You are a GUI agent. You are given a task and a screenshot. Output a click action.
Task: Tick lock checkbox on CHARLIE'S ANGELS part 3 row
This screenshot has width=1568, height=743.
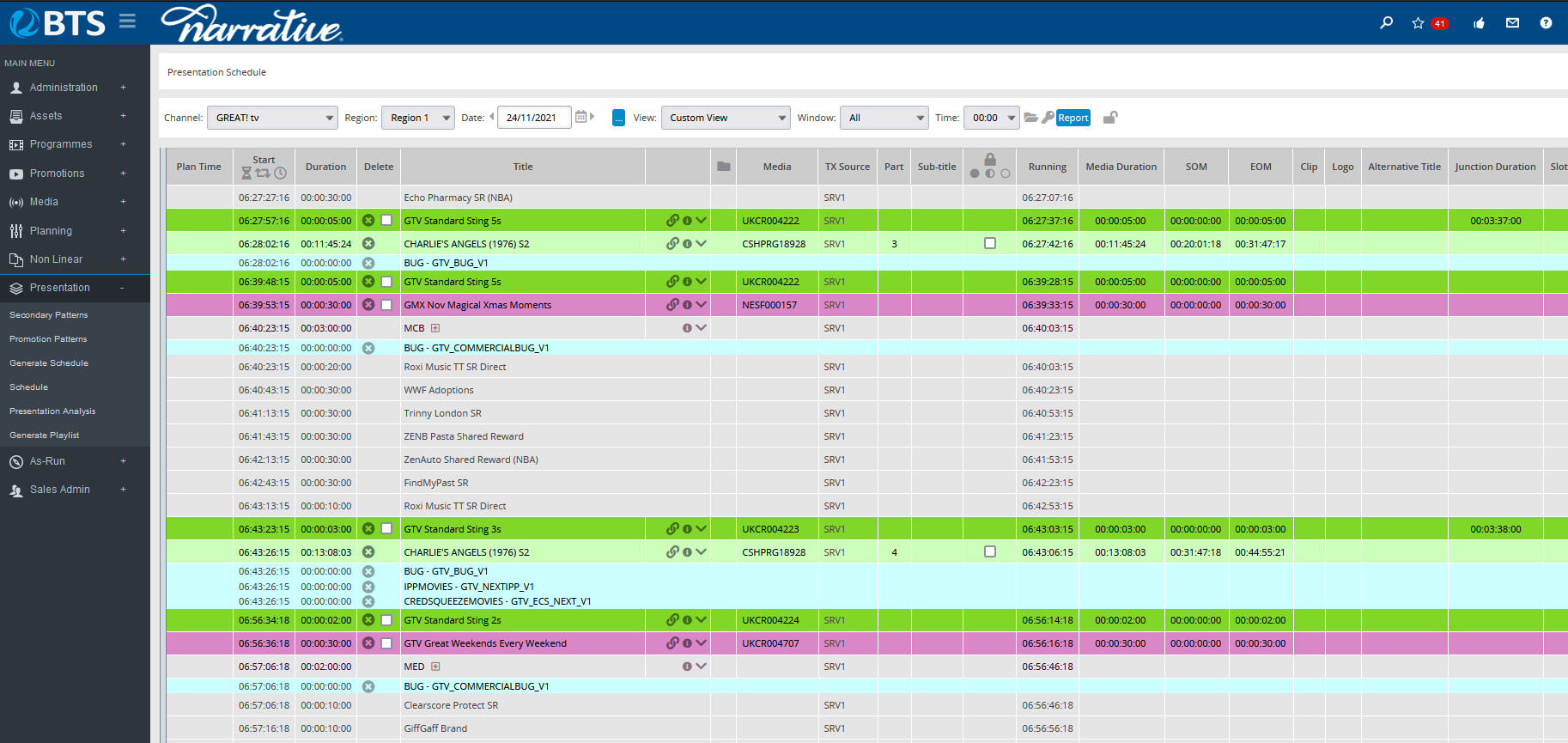990,244
